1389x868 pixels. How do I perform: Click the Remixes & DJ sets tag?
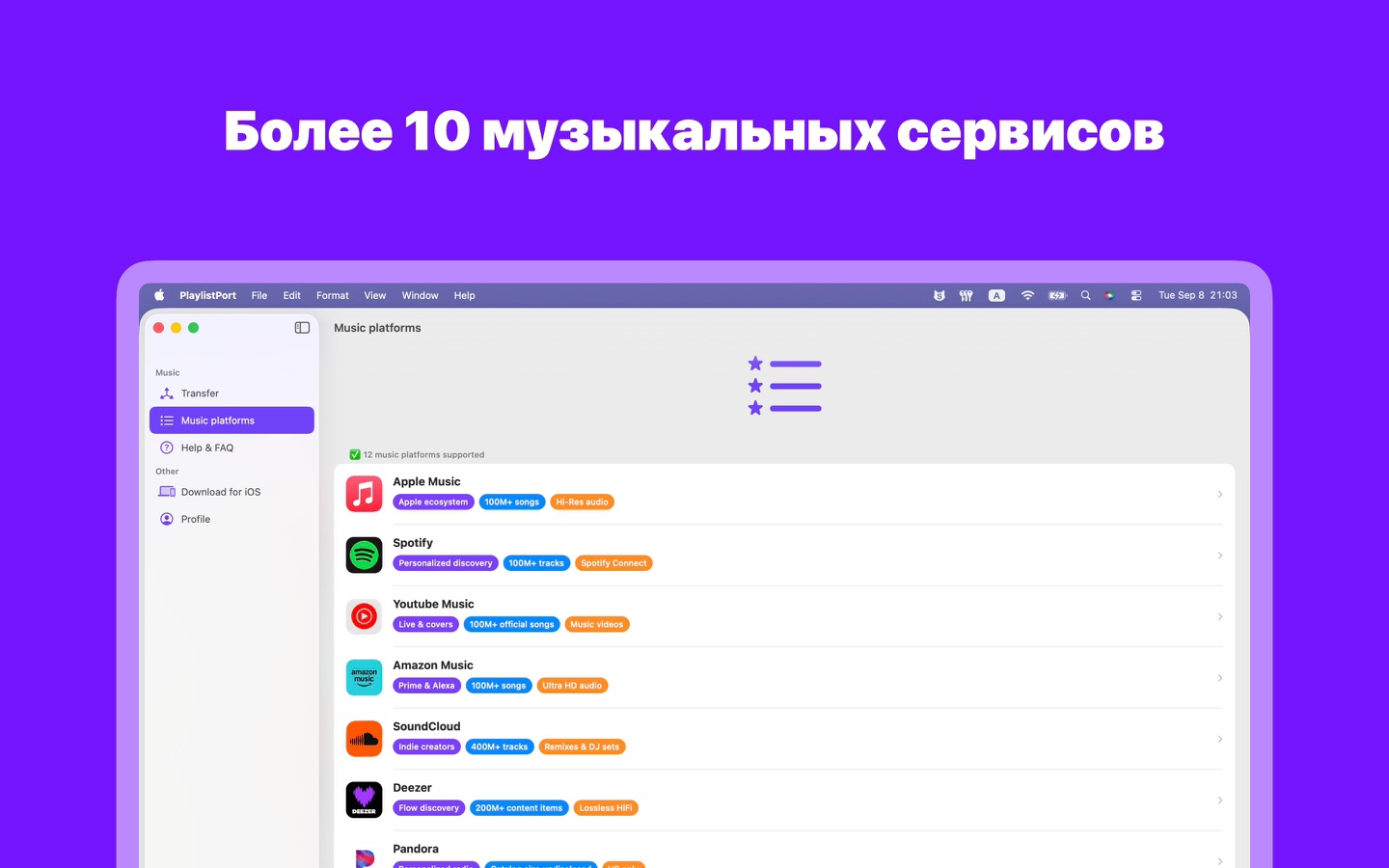582,747
